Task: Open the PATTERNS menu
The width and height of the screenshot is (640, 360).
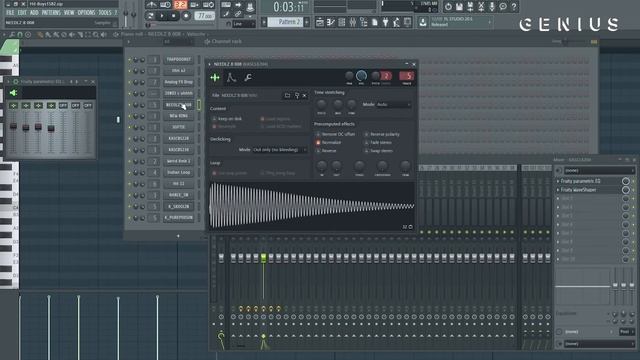Action: [51, 13]
